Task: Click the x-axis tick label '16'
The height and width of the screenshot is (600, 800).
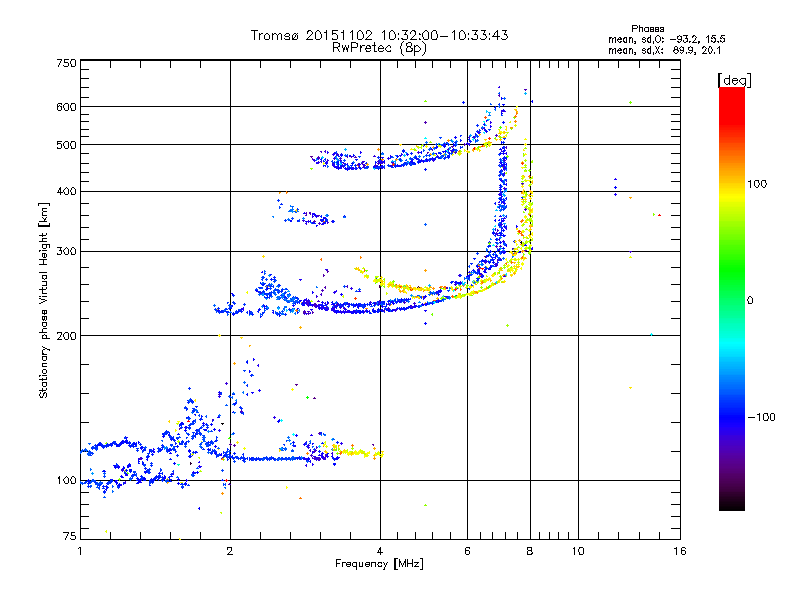Action: [x=680, y=551]
